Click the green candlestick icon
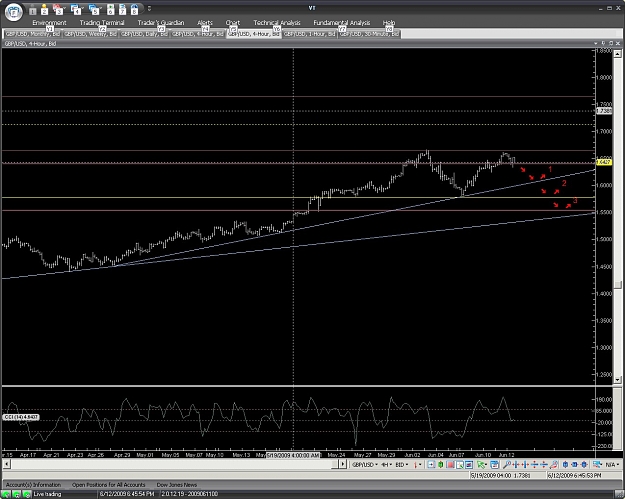 pyautogui.click(x=440, y=465)
